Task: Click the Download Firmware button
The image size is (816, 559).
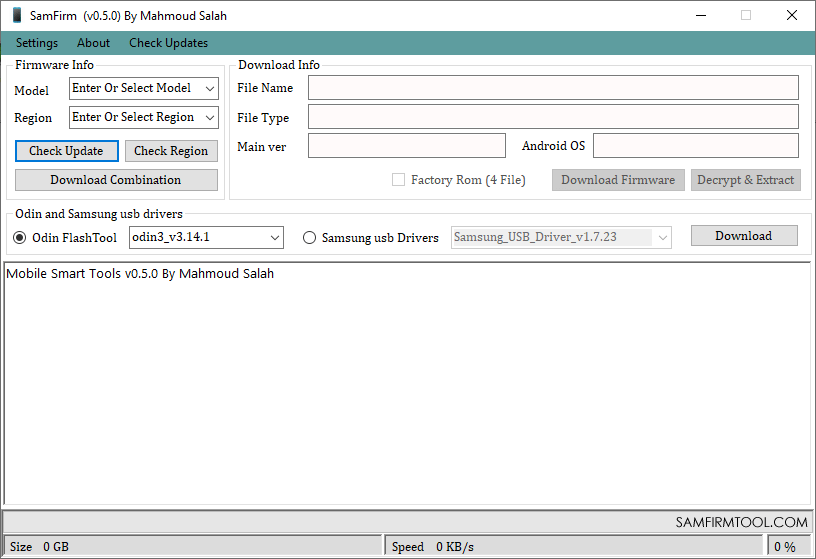Action: pyautogui.click(x=618, y=180)
